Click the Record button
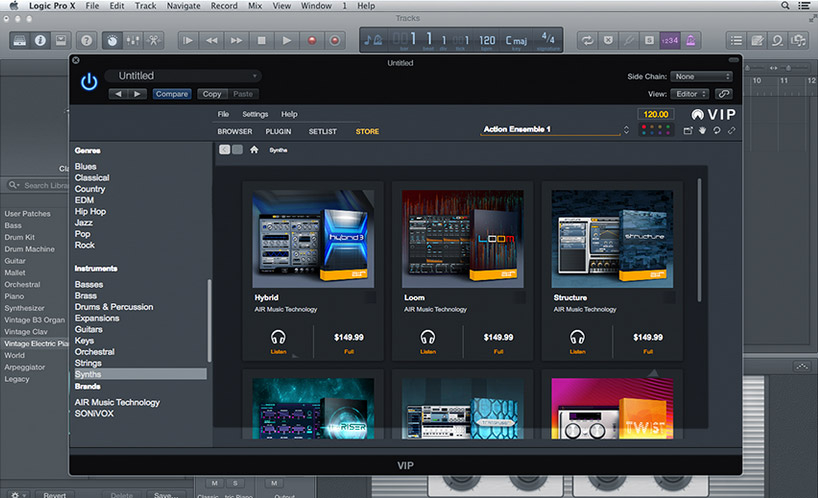This screenshot has height=498, width=818. 311,40
